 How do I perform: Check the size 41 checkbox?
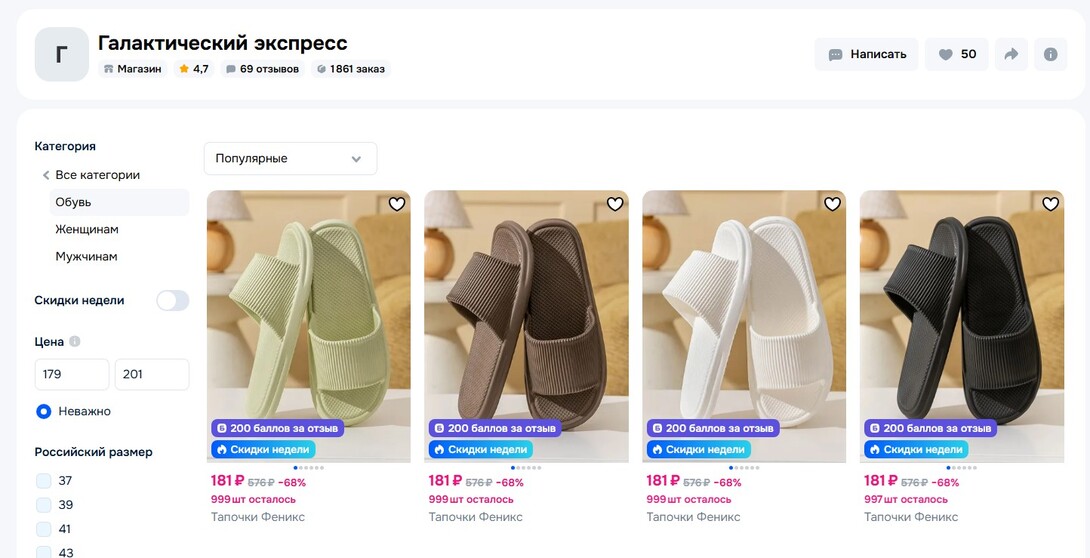click(44, 529)
